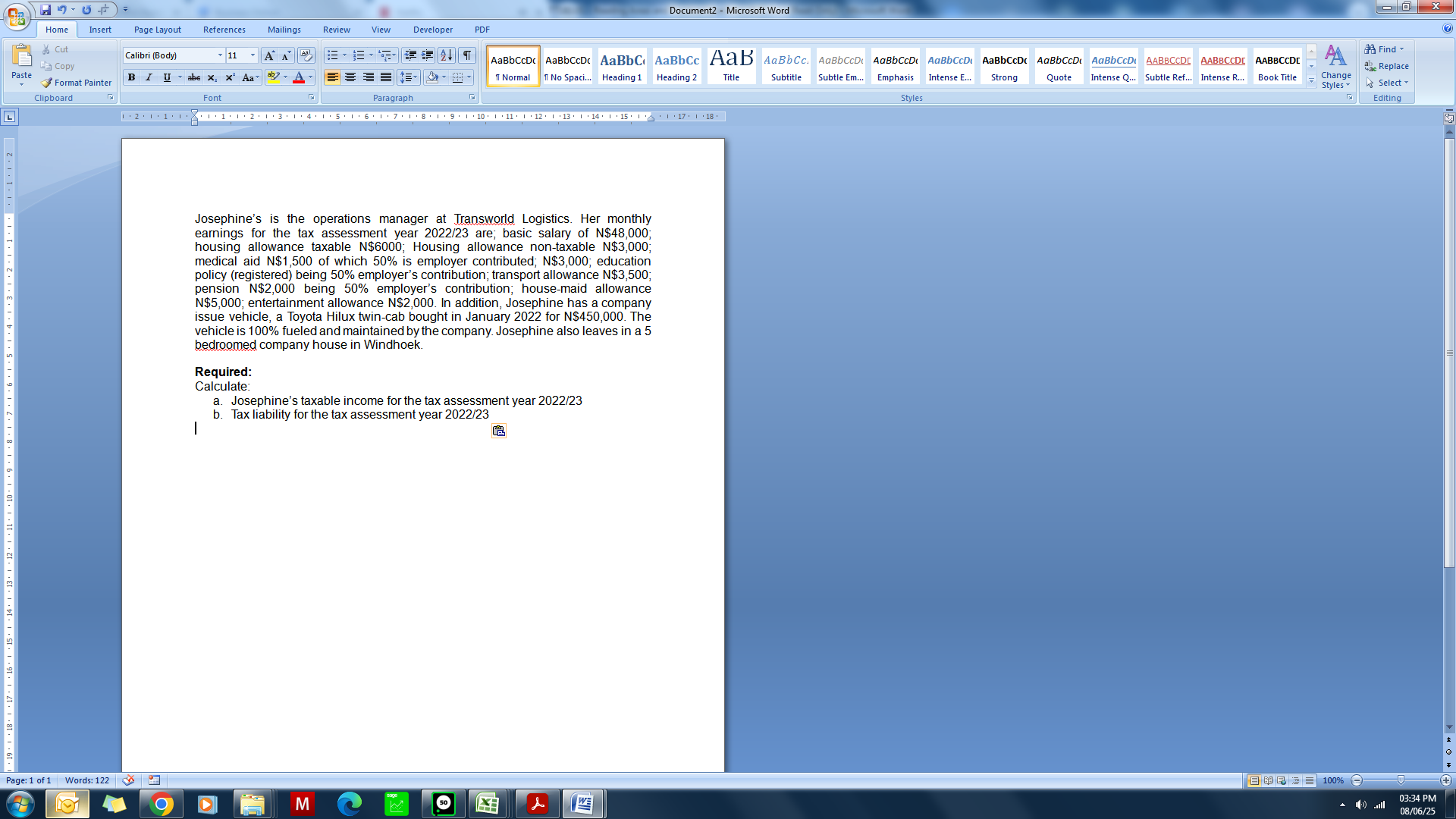The height and width of the screenshot is (819, 1456).
Task: Toggle show/hide paragraph marks
Action: [467, 55]
